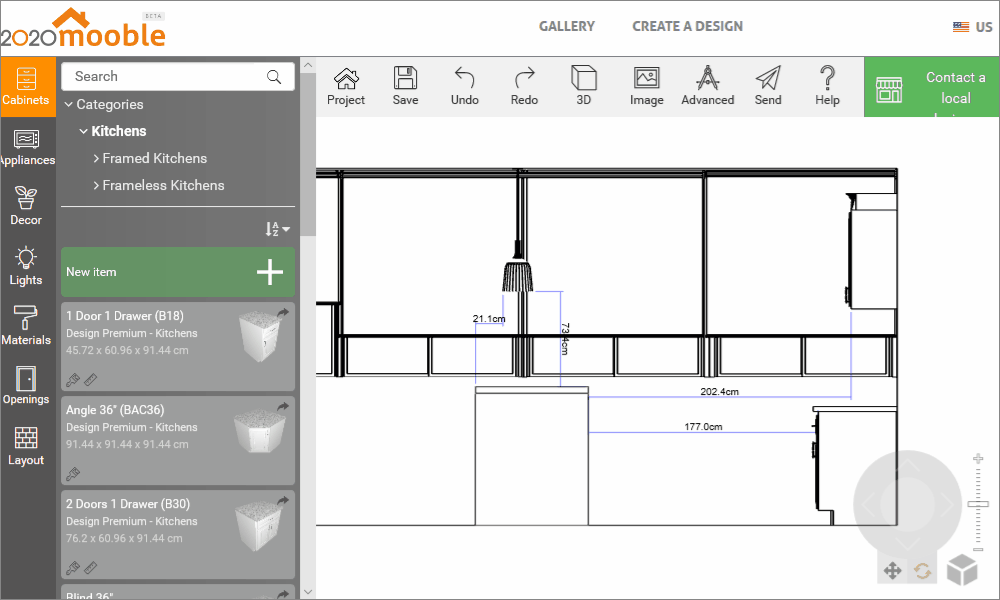This screenshot has height=600, width=1000.
Task: Open the Help menu
Action: pos(827,86)
